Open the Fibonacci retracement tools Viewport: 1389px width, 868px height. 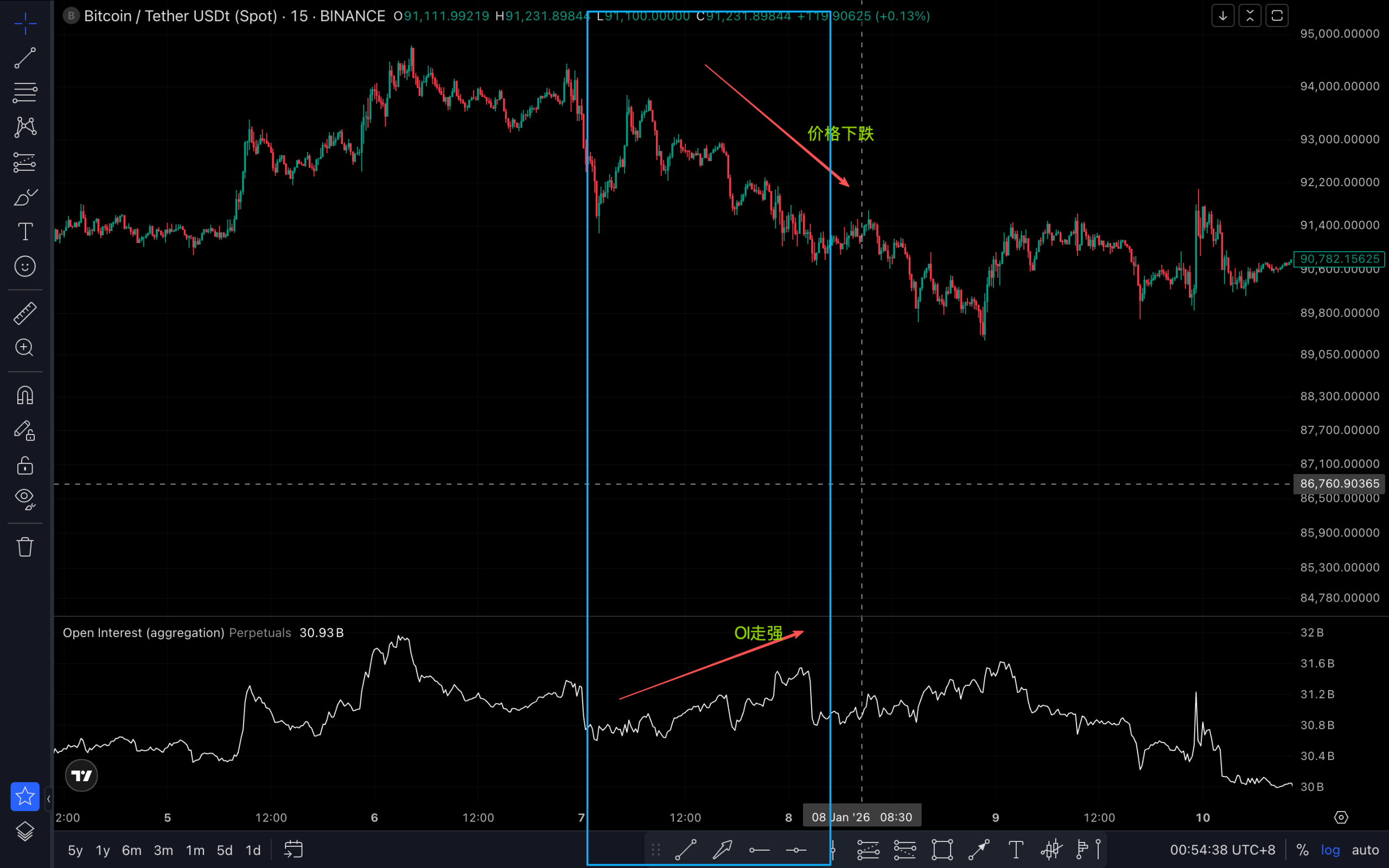(x=24, y=92)
